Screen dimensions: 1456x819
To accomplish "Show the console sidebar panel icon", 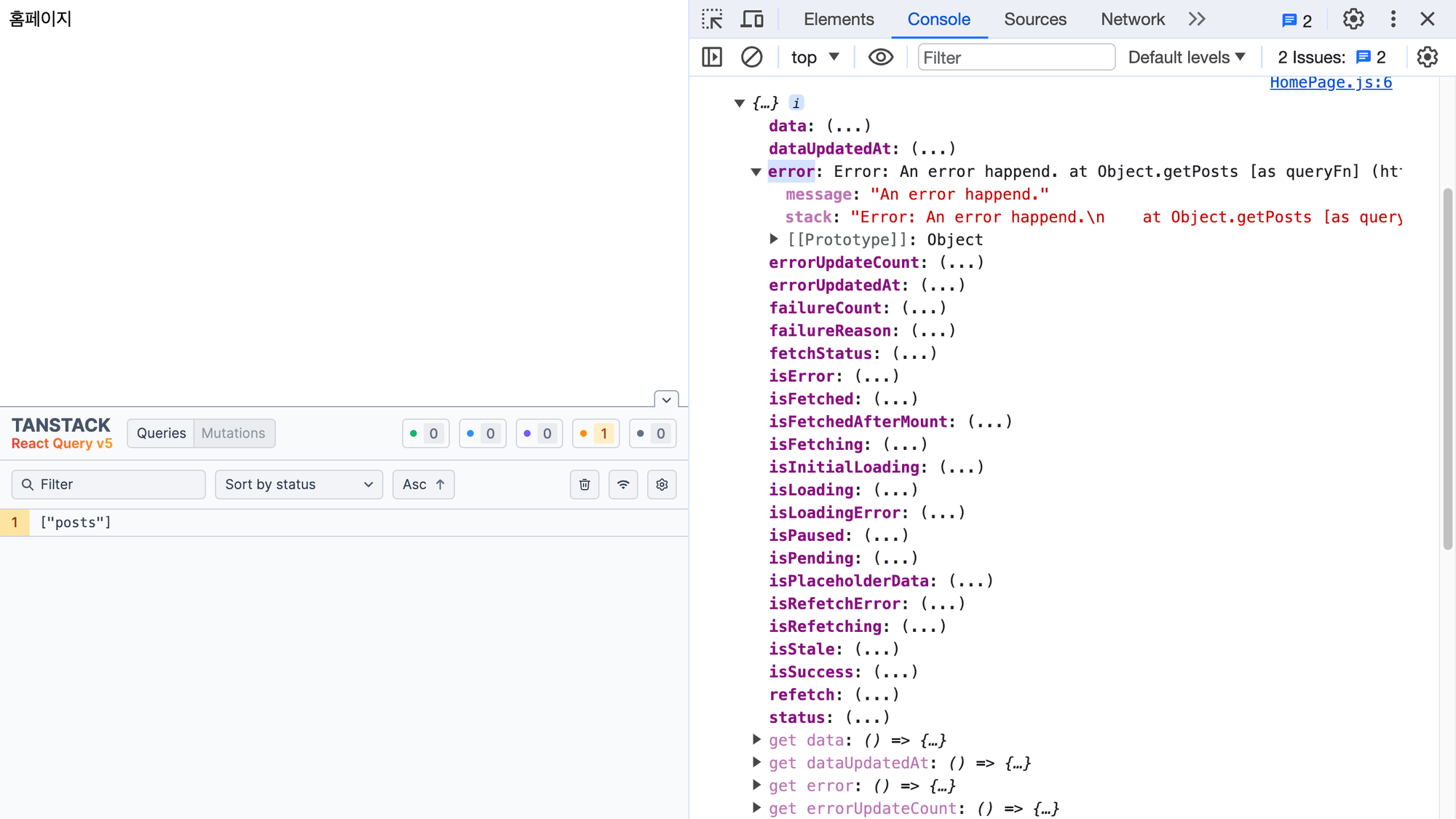I will (x=712, y=57).
